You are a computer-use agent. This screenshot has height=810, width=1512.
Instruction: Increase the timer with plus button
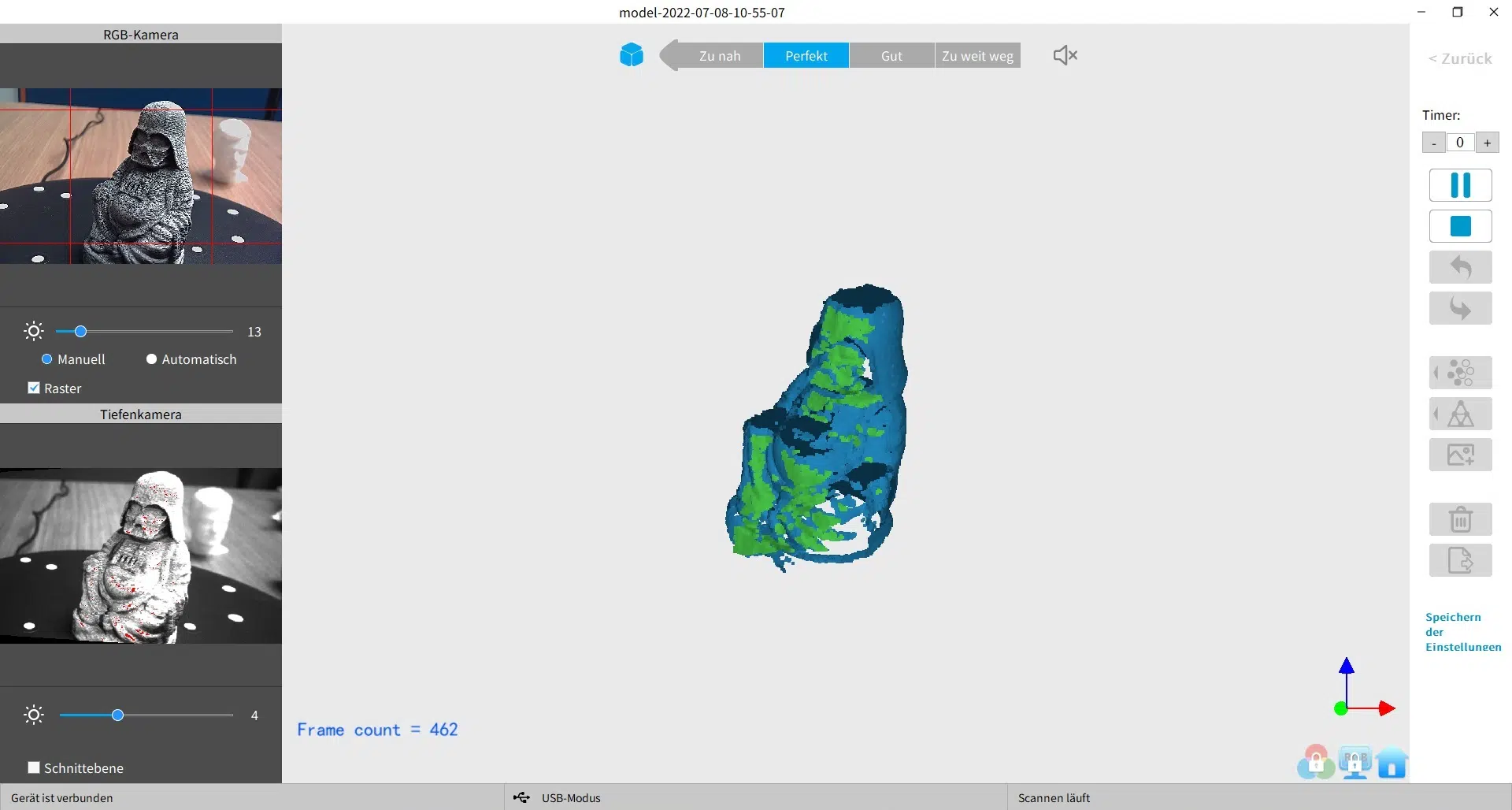pyautogui.click(x=1487, y=143)
